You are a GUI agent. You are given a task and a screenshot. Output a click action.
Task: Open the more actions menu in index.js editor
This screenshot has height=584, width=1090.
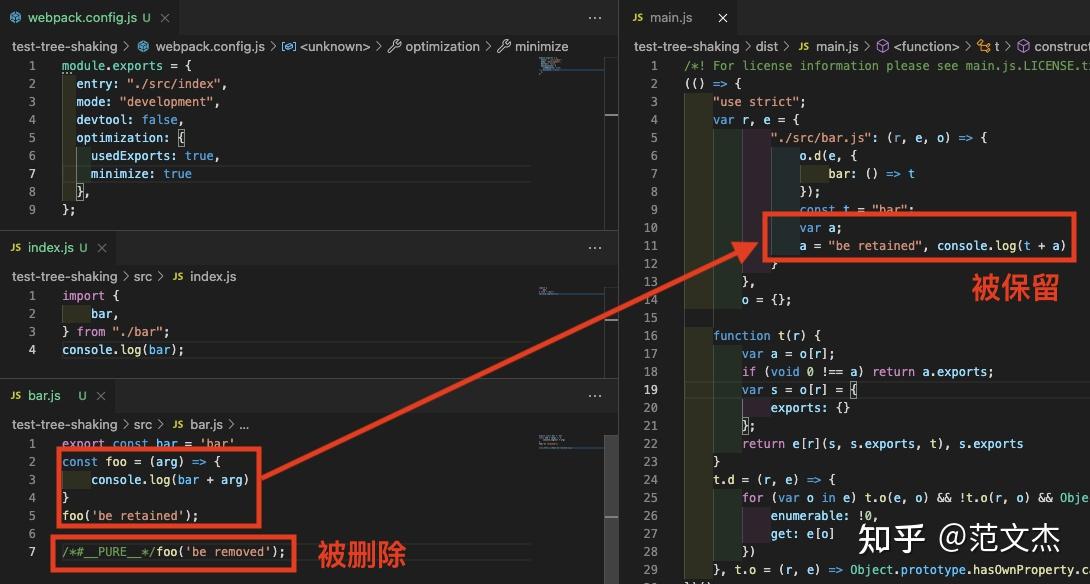595,247
